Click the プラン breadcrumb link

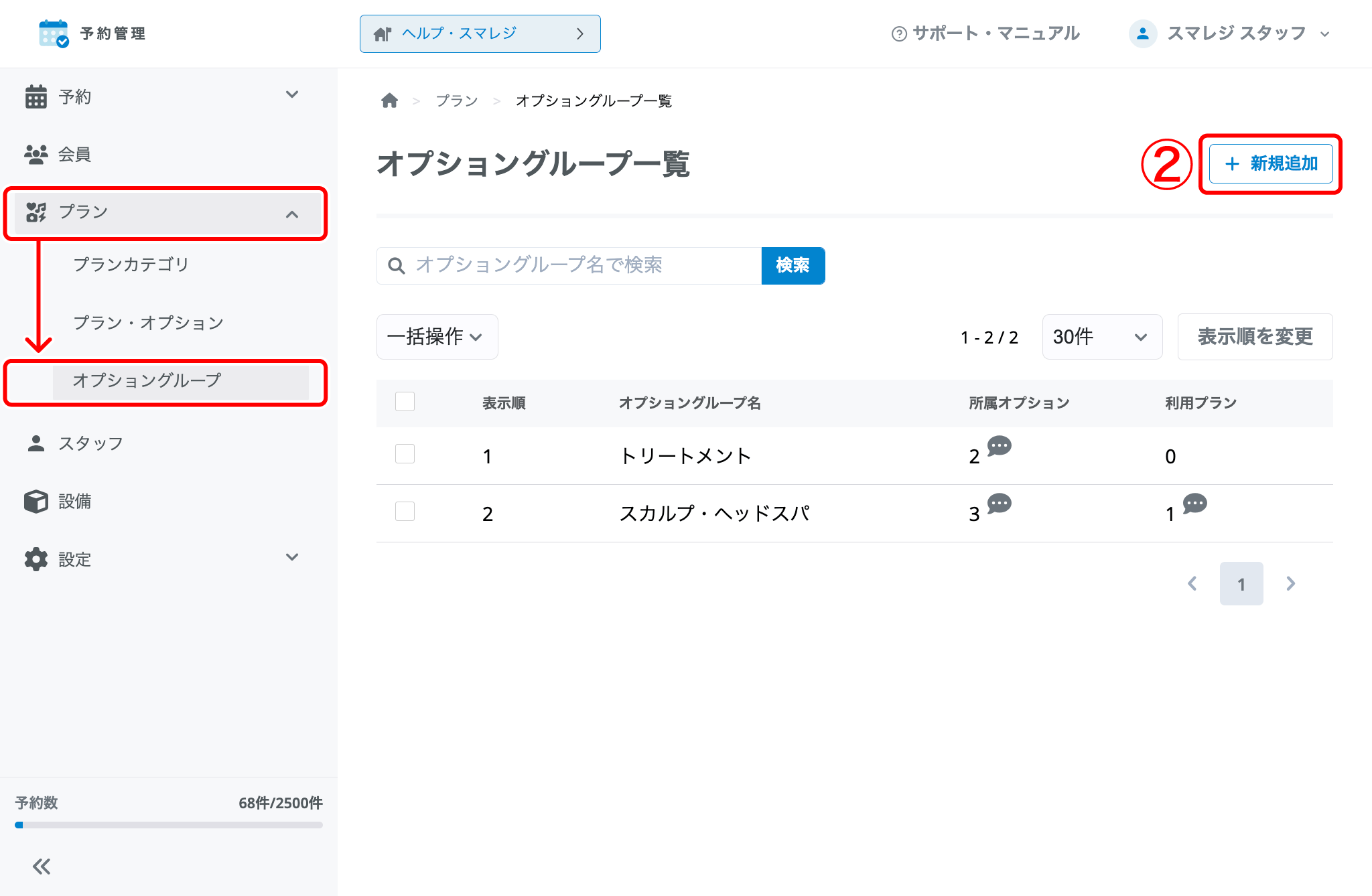(x=457, y=100)
